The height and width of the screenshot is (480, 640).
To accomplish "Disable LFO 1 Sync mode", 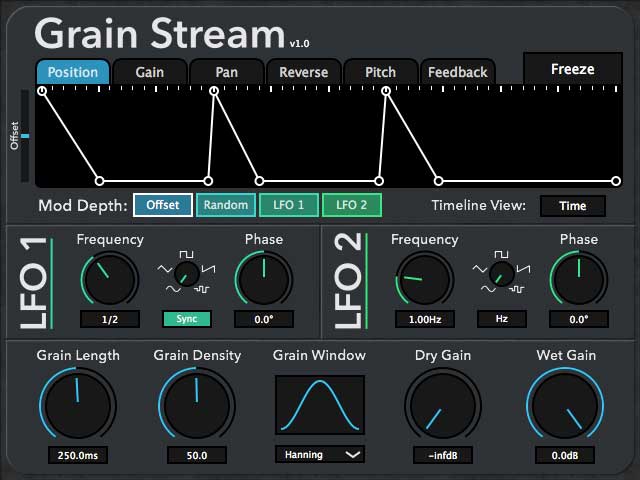I will (187, 319).
